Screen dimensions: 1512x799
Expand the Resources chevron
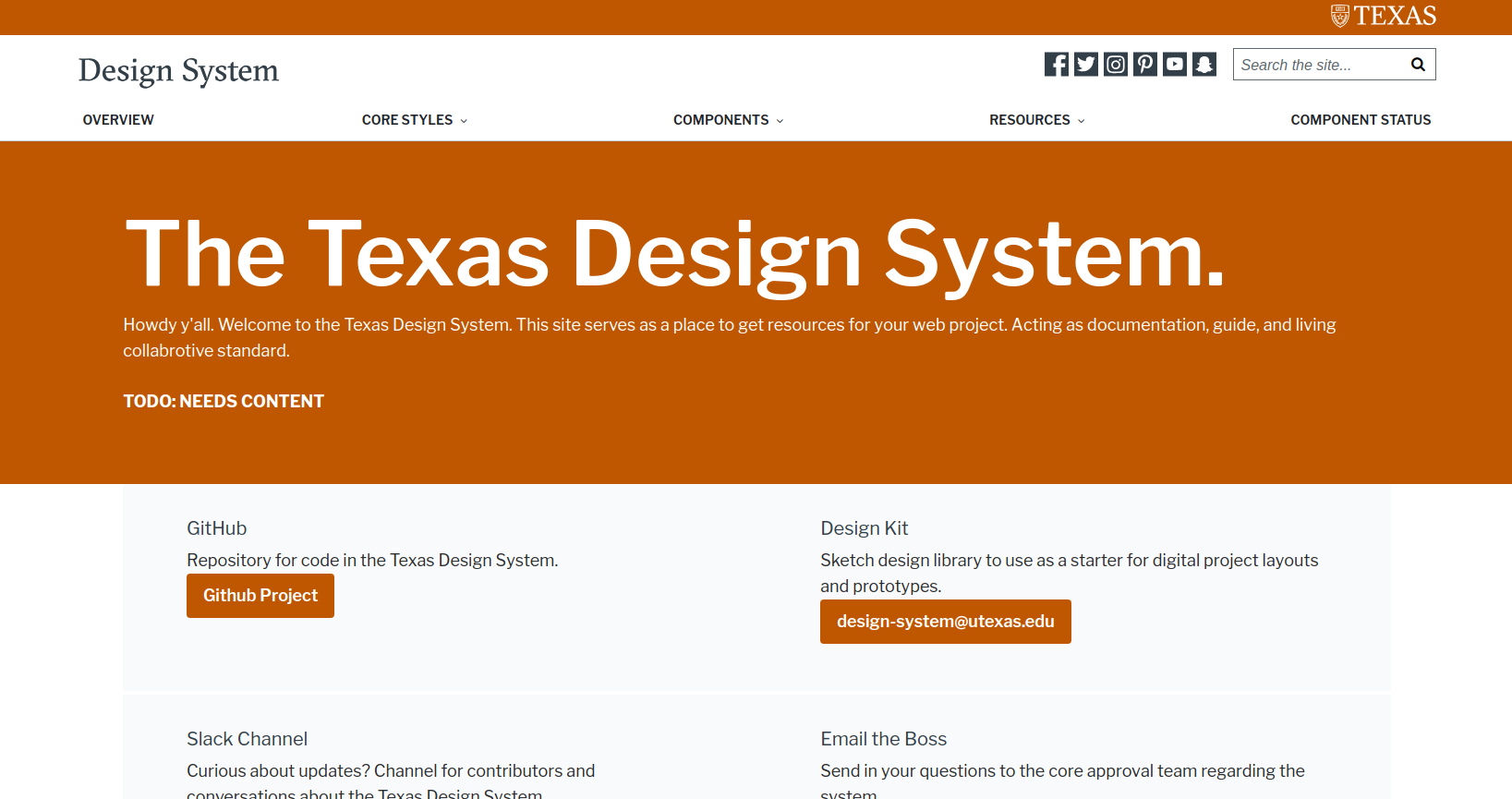[x=1081, y=121]
